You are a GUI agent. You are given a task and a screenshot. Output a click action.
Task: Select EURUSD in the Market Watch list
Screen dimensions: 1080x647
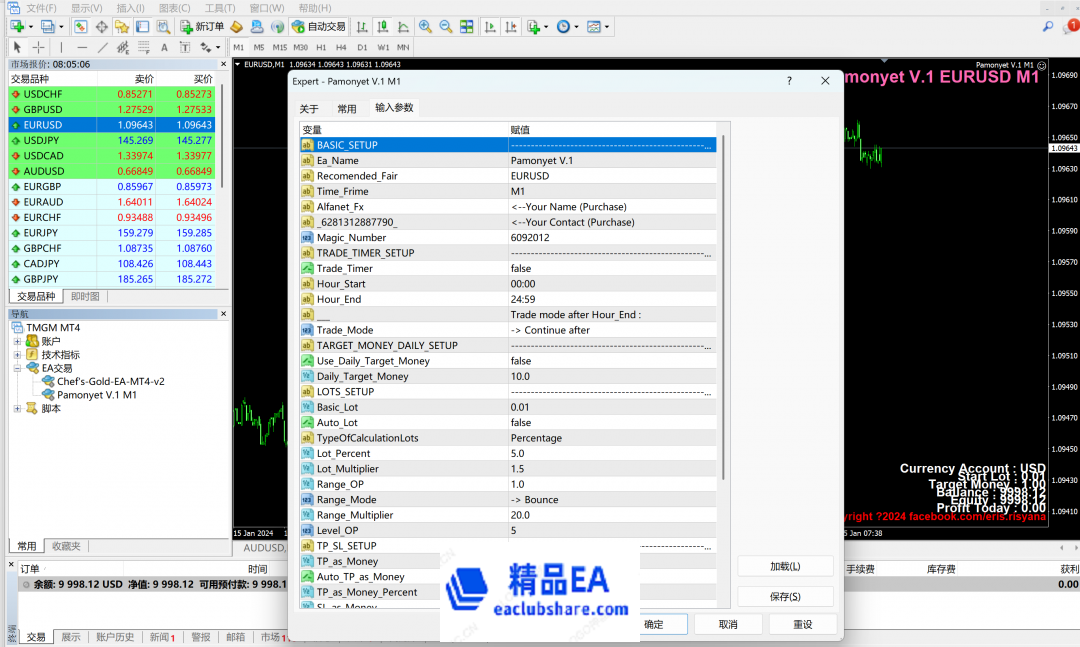47,124
